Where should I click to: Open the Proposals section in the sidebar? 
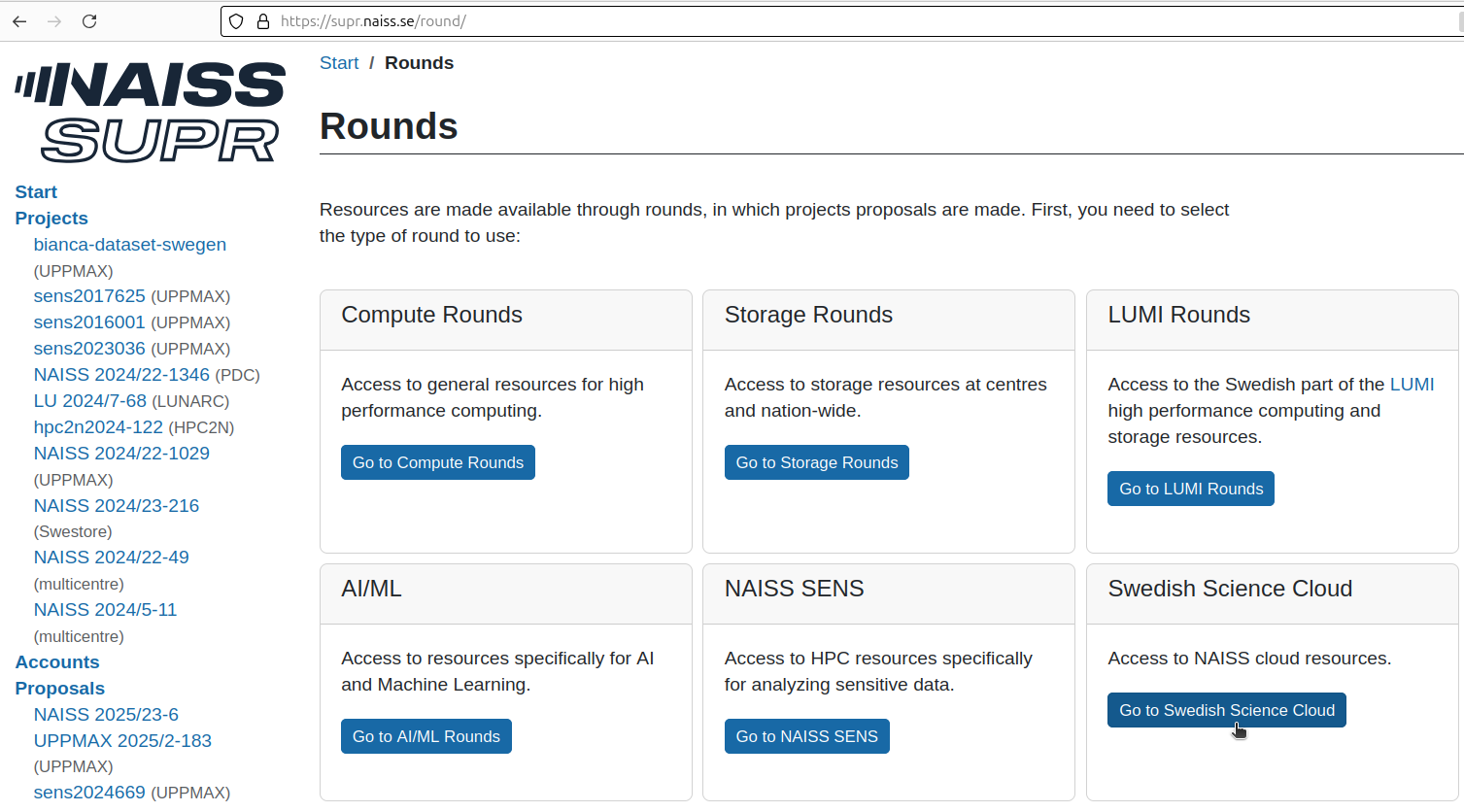pyautogui.click(x=59, y=688)
